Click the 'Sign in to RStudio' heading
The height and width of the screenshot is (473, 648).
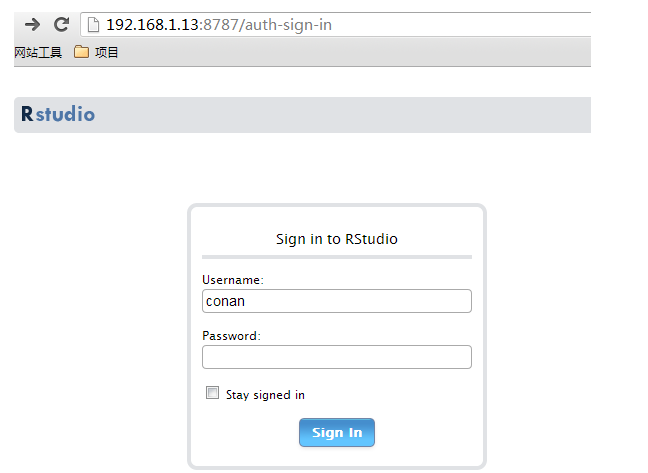coord(337,239)
